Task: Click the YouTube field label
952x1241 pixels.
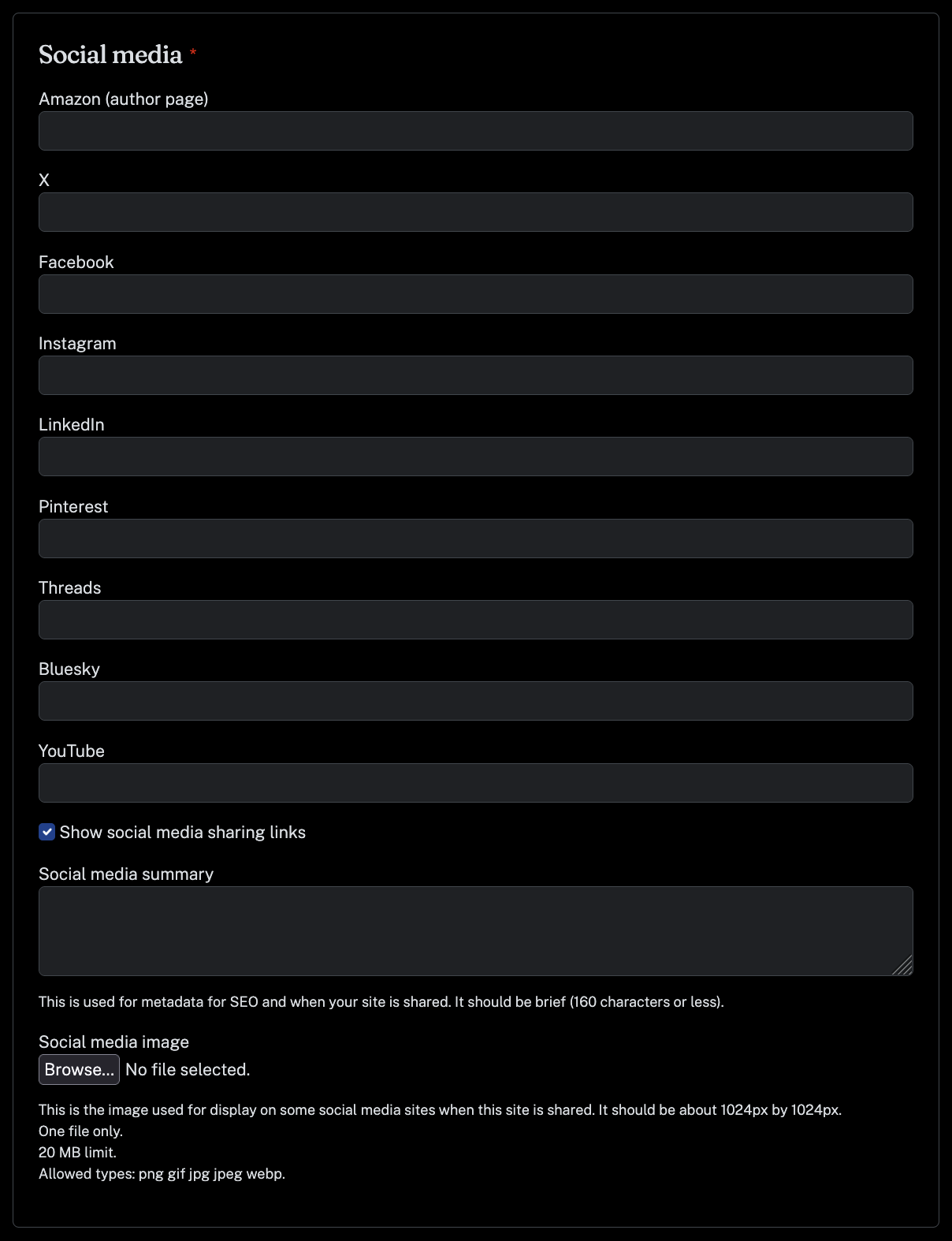Action: click(x=72, y=751)
